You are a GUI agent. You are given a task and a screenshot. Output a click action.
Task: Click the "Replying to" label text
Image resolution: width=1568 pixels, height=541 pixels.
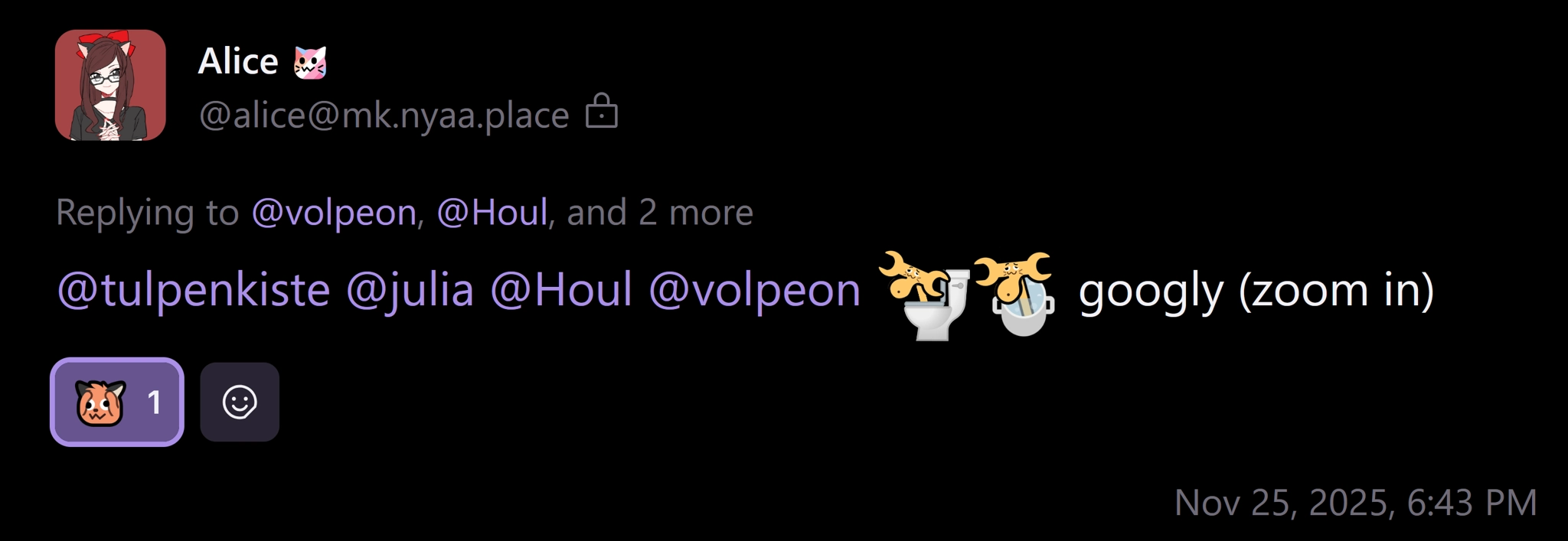click(147, 212)
